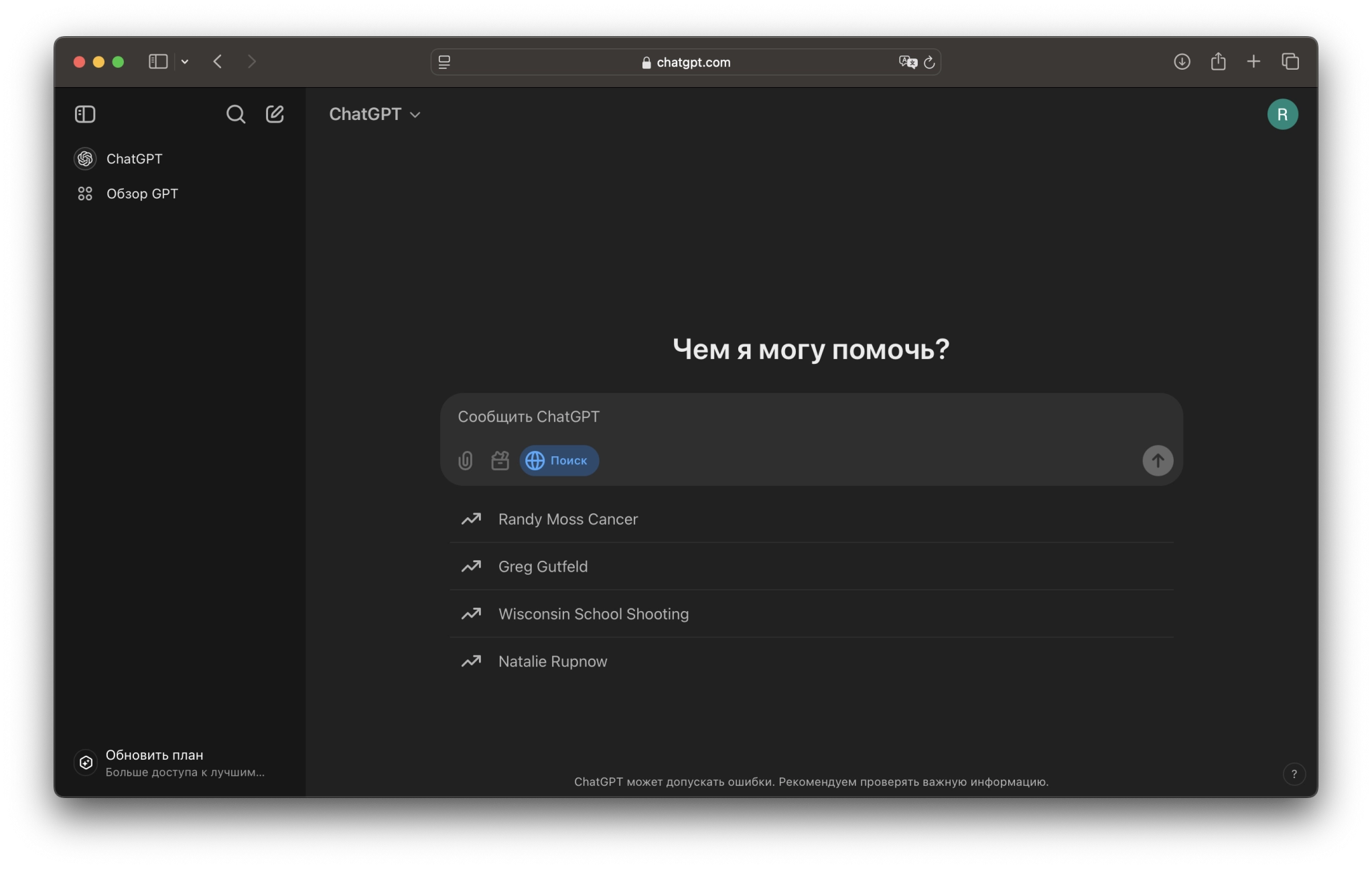Open the R profile avatar menu
The image size is (1372, 869).
(x=1282, y=115)
